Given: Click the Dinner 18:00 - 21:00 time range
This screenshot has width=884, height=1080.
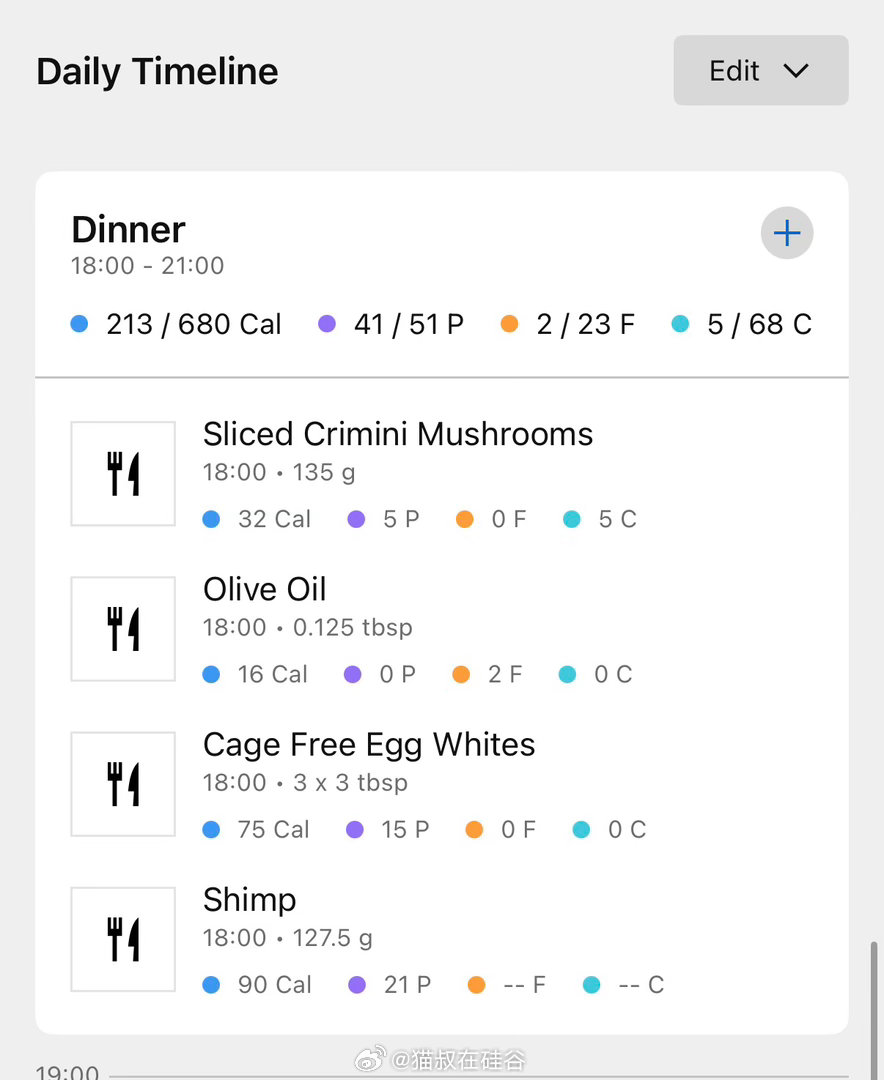Looking at the screenshot, I should tap(147, 266).
